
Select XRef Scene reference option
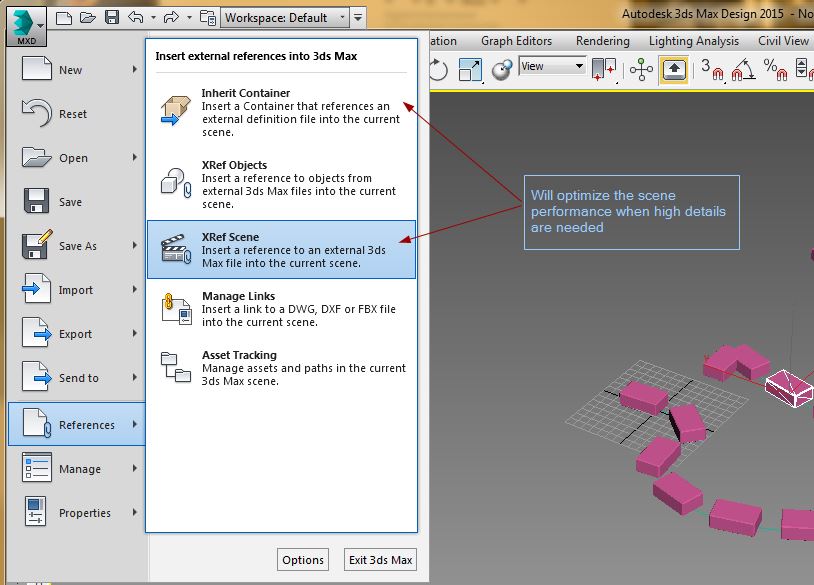click(x=281, y=250)
